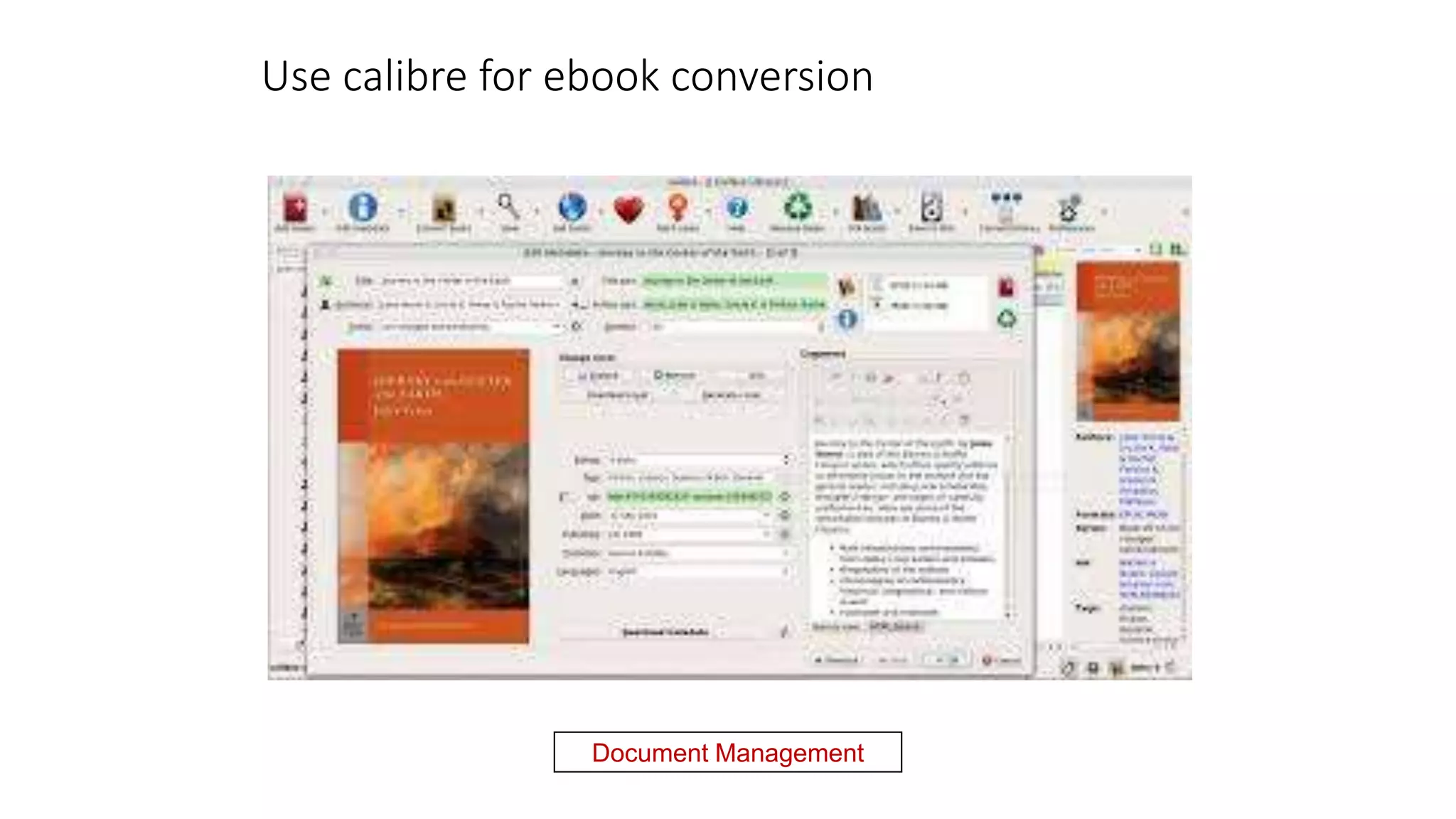Open the Series combo box
Viewport: 1456px width, 819px height.
tap(472, 327)
